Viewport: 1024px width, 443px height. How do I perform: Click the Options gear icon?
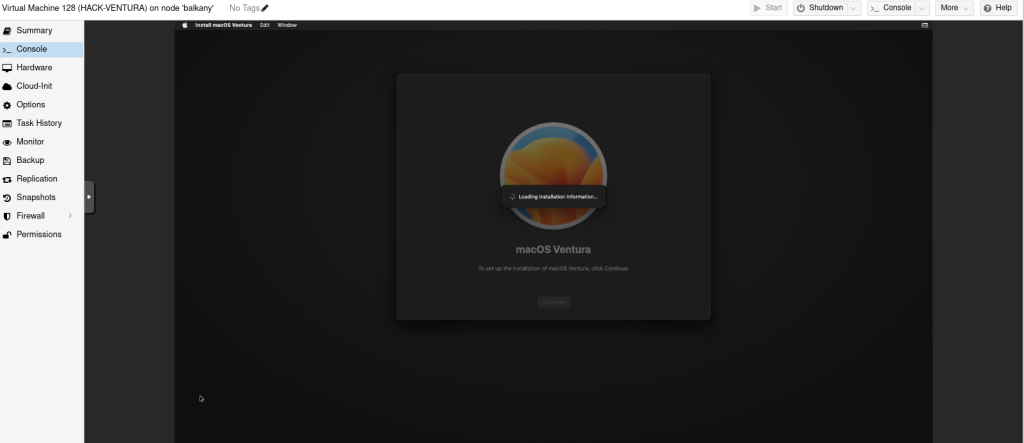click(7, 105)
